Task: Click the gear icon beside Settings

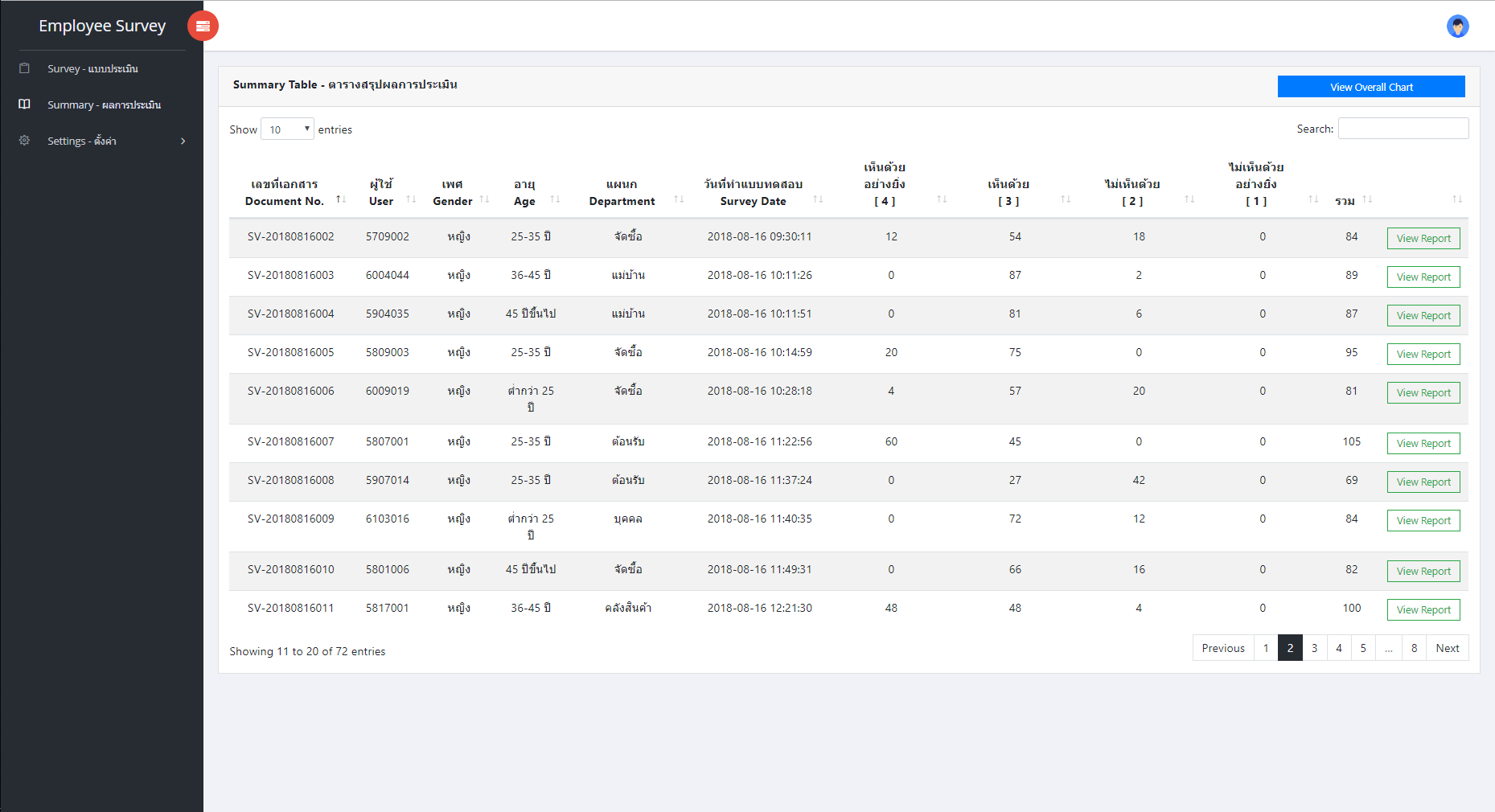Action: 24,141
